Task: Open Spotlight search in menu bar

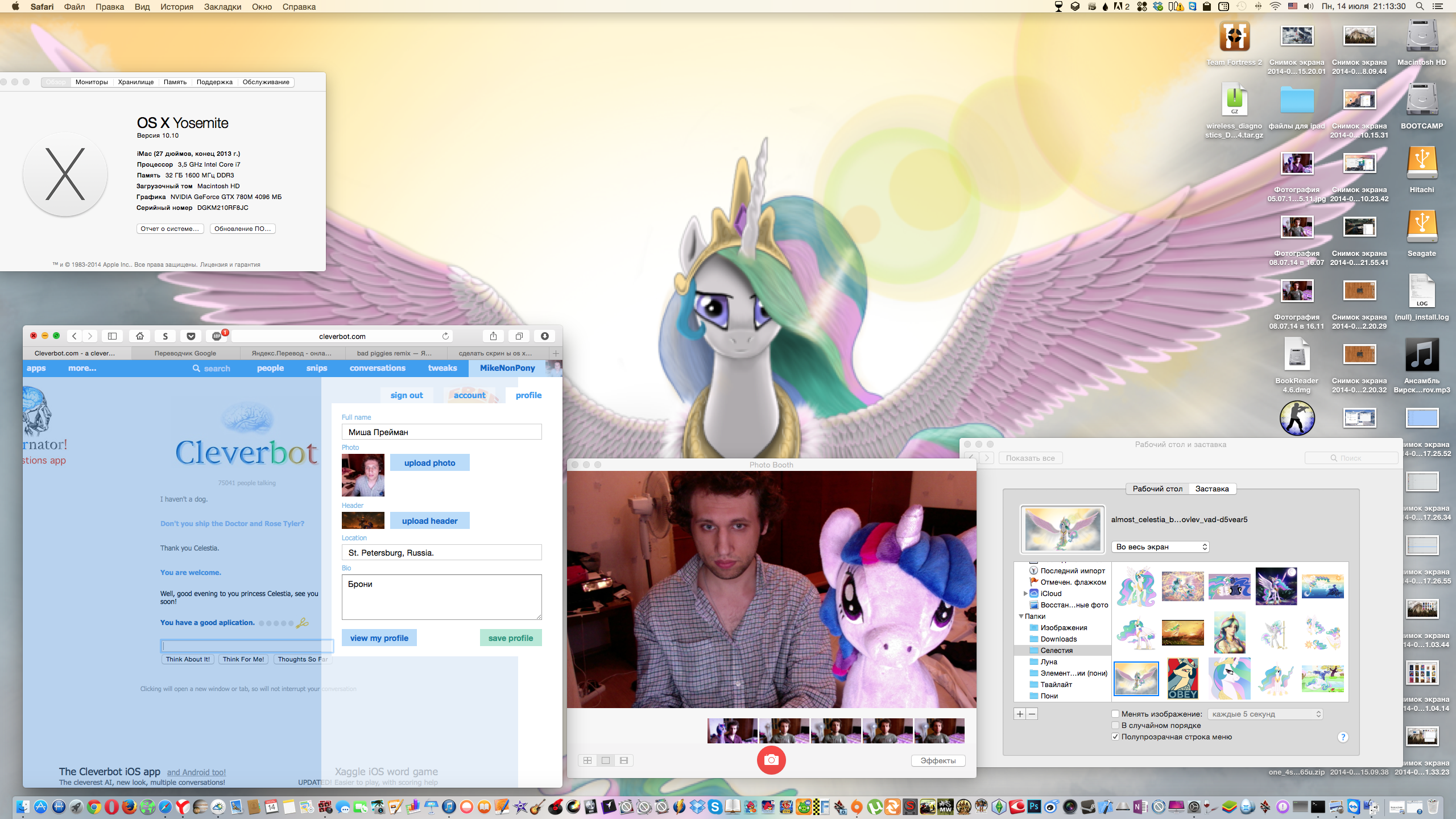Action: pyautogui.click(x=1420, y=6)
